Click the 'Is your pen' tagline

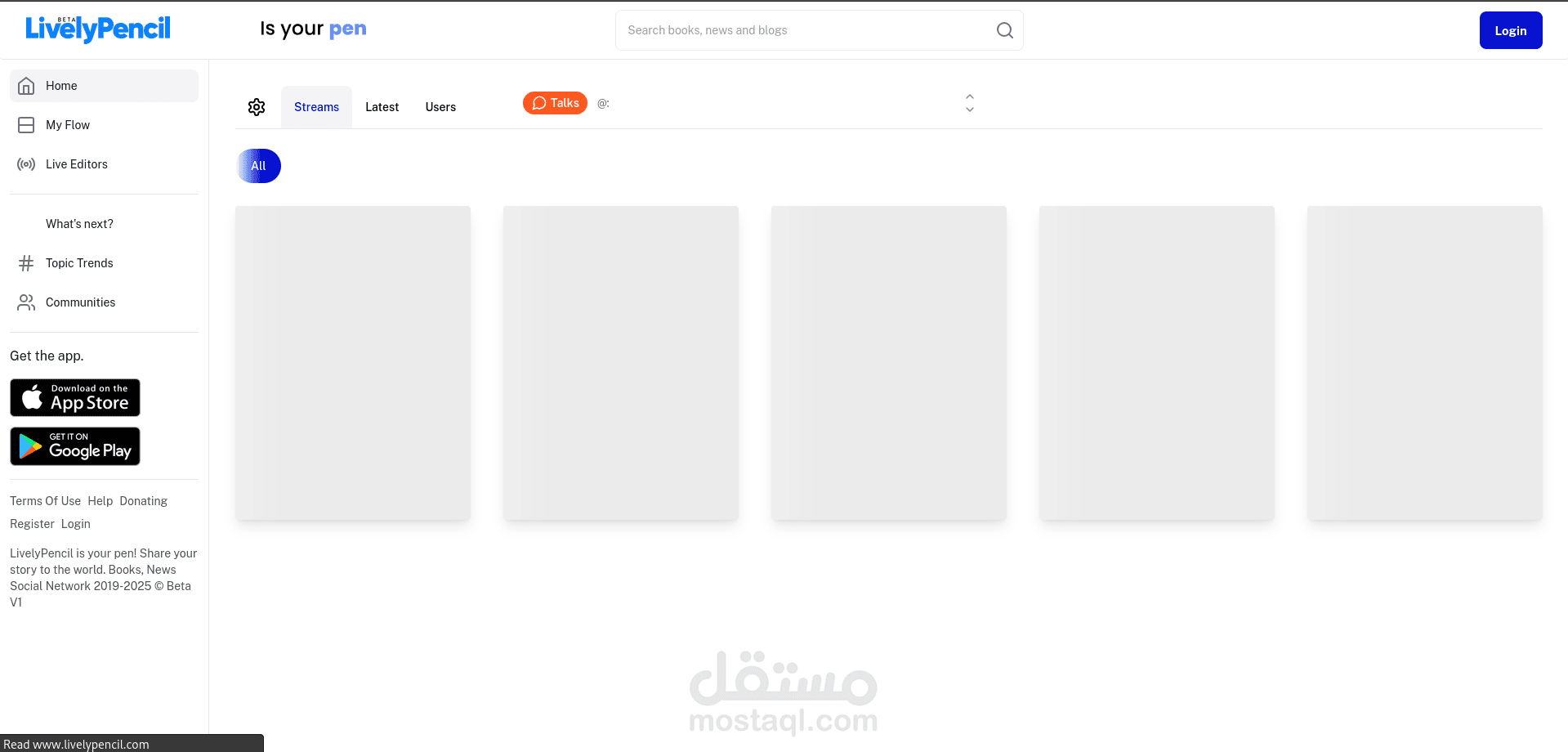click(x=313, y=29)
